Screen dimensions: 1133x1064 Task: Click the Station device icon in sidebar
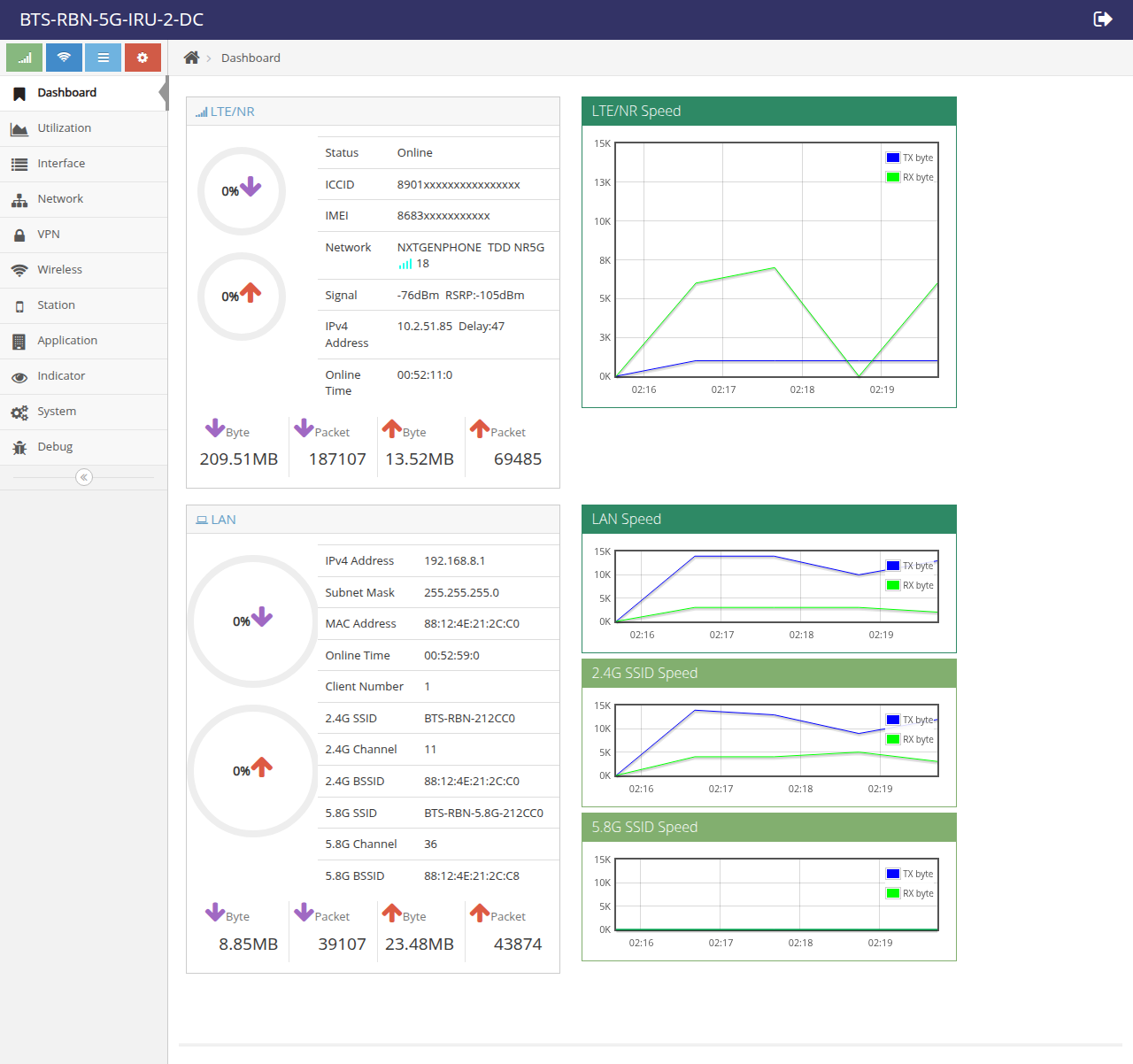[19, 306]
